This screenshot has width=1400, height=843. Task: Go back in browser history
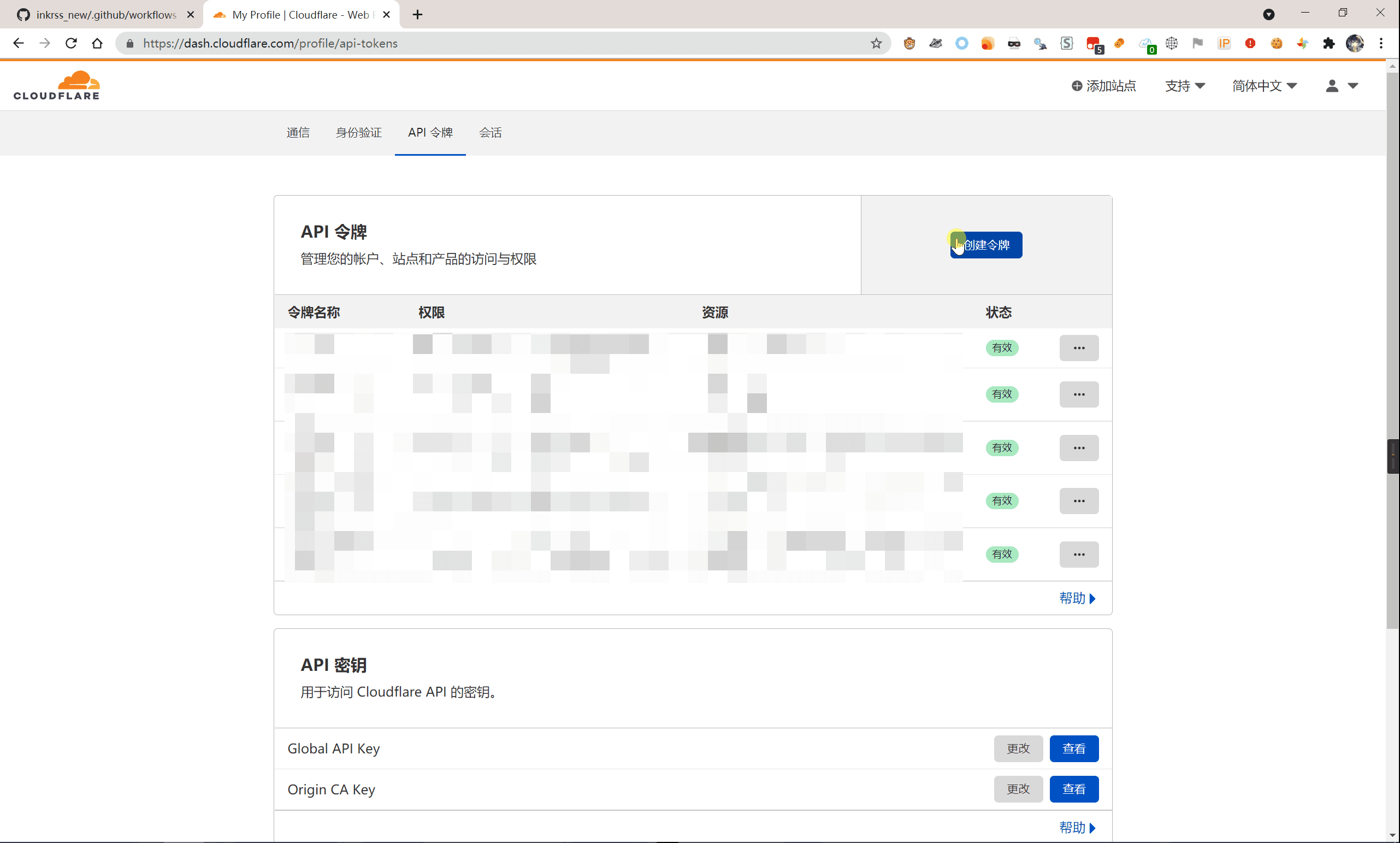18,43
